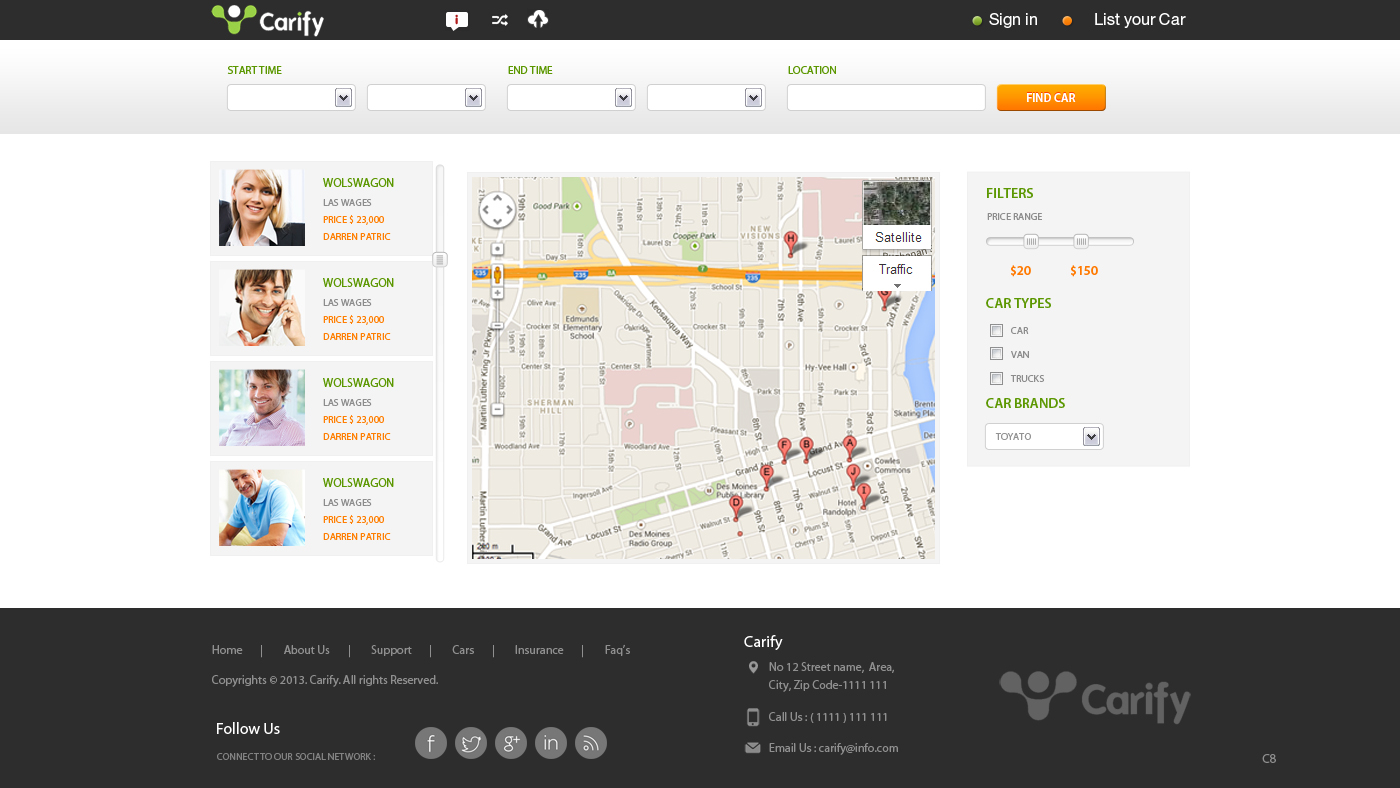
Task: Select map marker H
Action: tap(790, 243)
